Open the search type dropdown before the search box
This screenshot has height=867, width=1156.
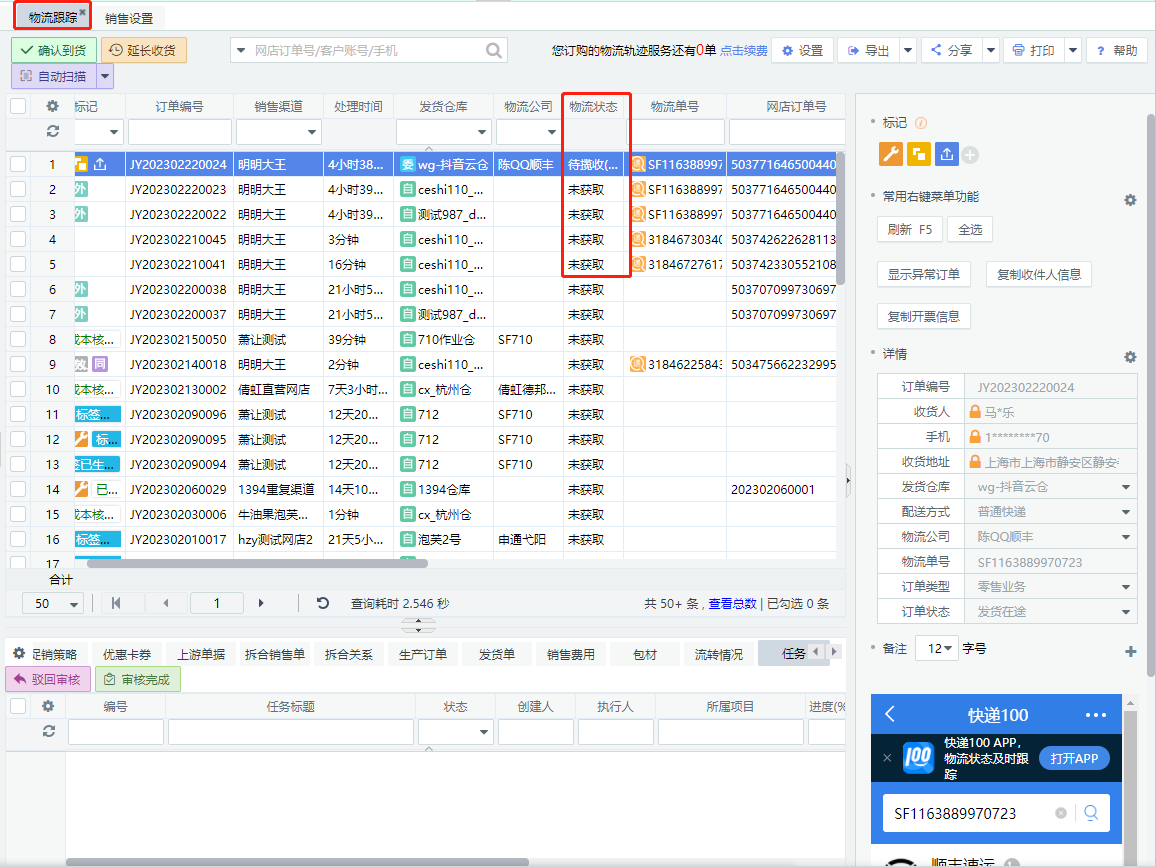(x=240, y=51)
